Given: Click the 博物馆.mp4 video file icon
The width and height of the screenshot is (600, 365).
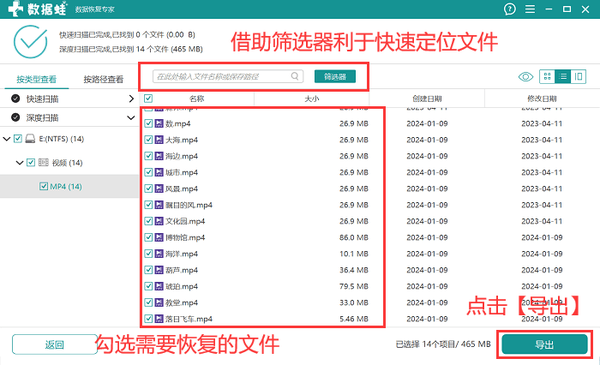Looking at the screenshot, I should click(159, 238).
